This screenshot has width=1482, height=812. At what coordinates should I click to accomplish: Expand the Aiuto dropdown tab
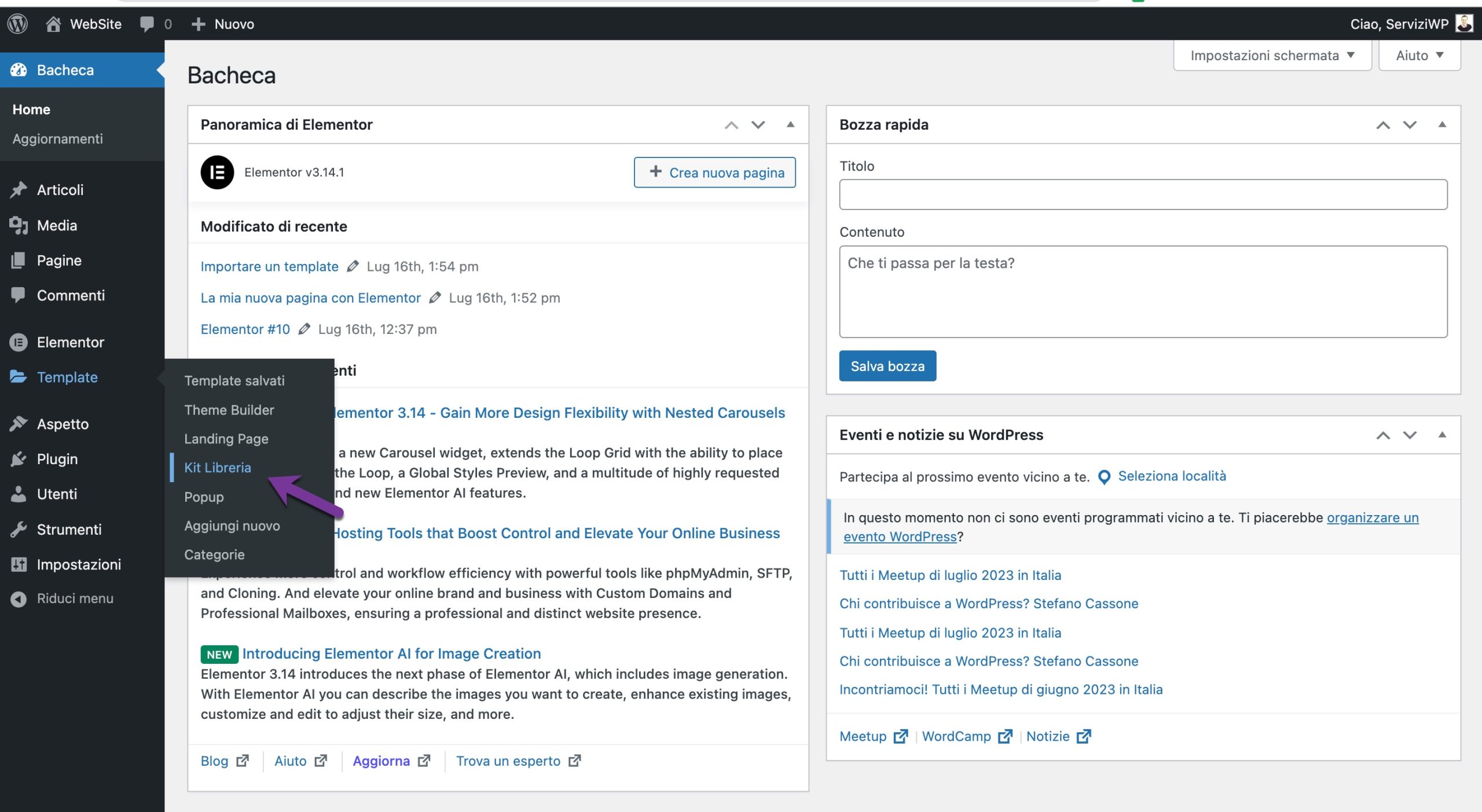pos(1419,56)
